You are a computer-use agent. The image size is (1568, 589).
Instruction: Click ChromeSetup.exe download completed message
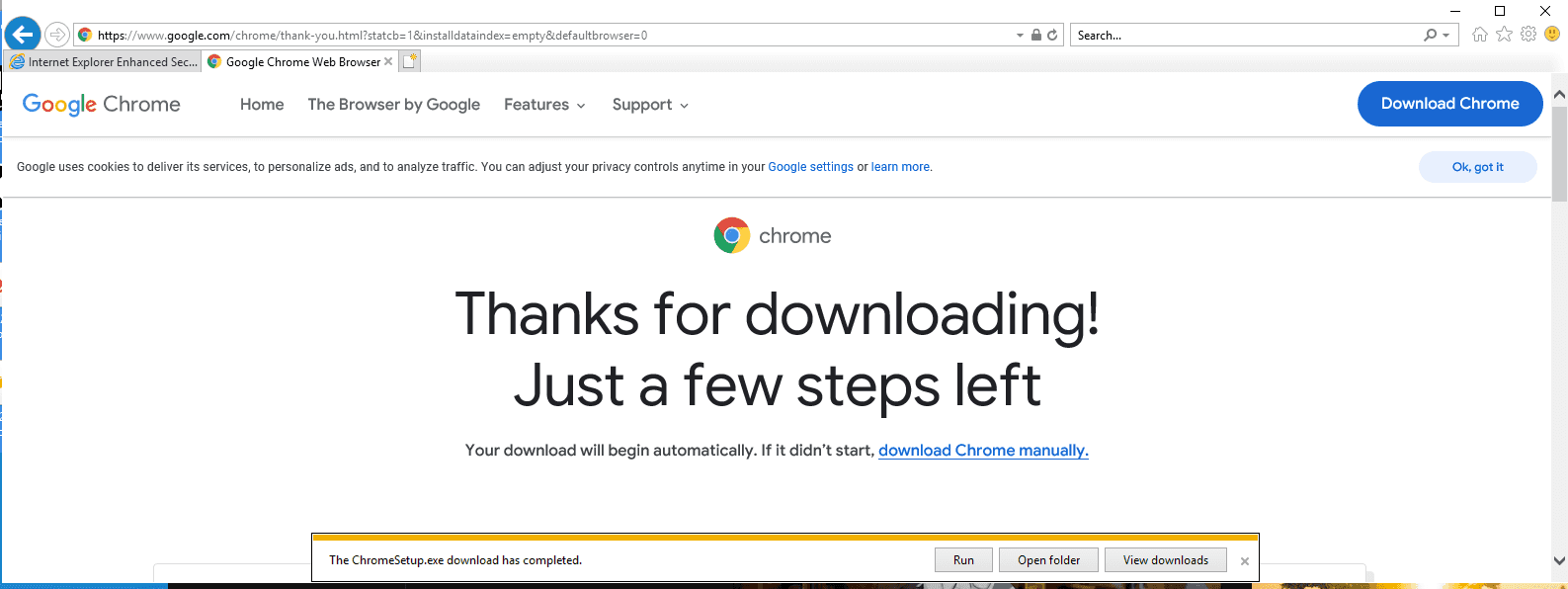(455, 560)
